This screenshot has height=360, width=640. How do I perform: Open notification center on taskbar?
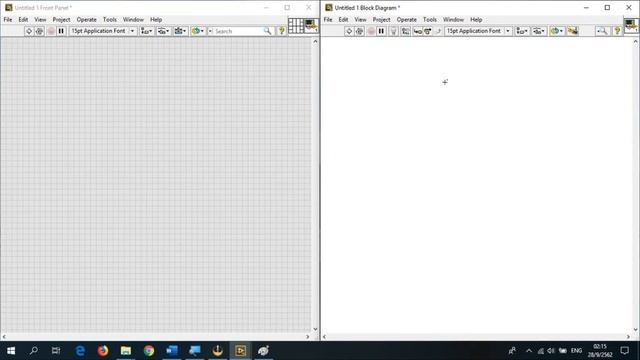[x=624, y=351]
